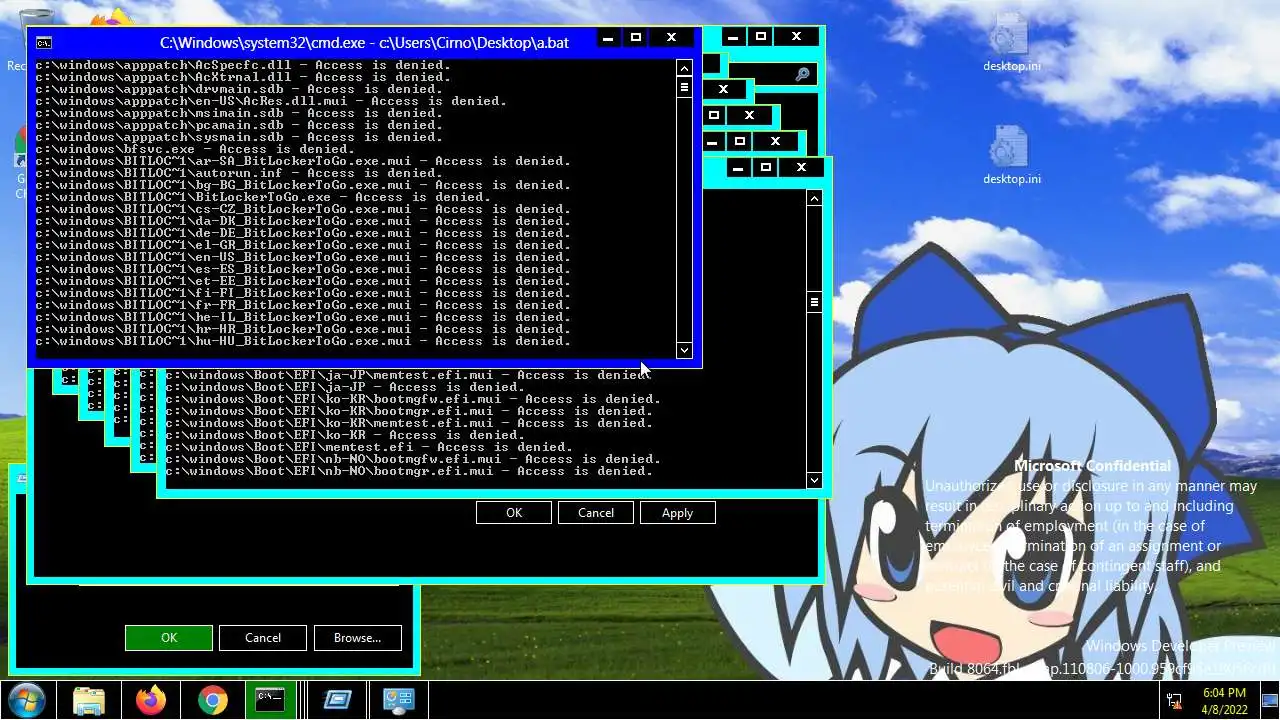Click the scrollbar thumb in a.bat cmd window
Screen dimensions: 1280x720
tap(684, 87)
